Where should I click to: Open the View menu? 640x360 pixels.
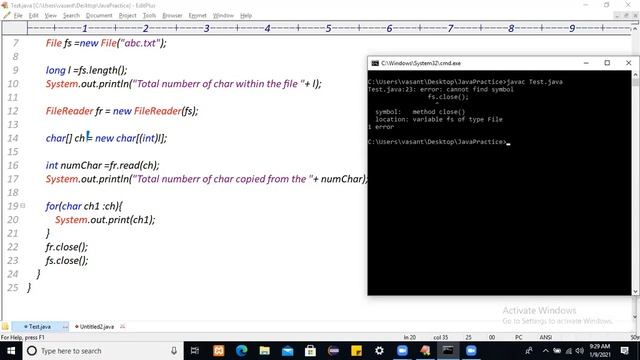(x=51, y=16)
